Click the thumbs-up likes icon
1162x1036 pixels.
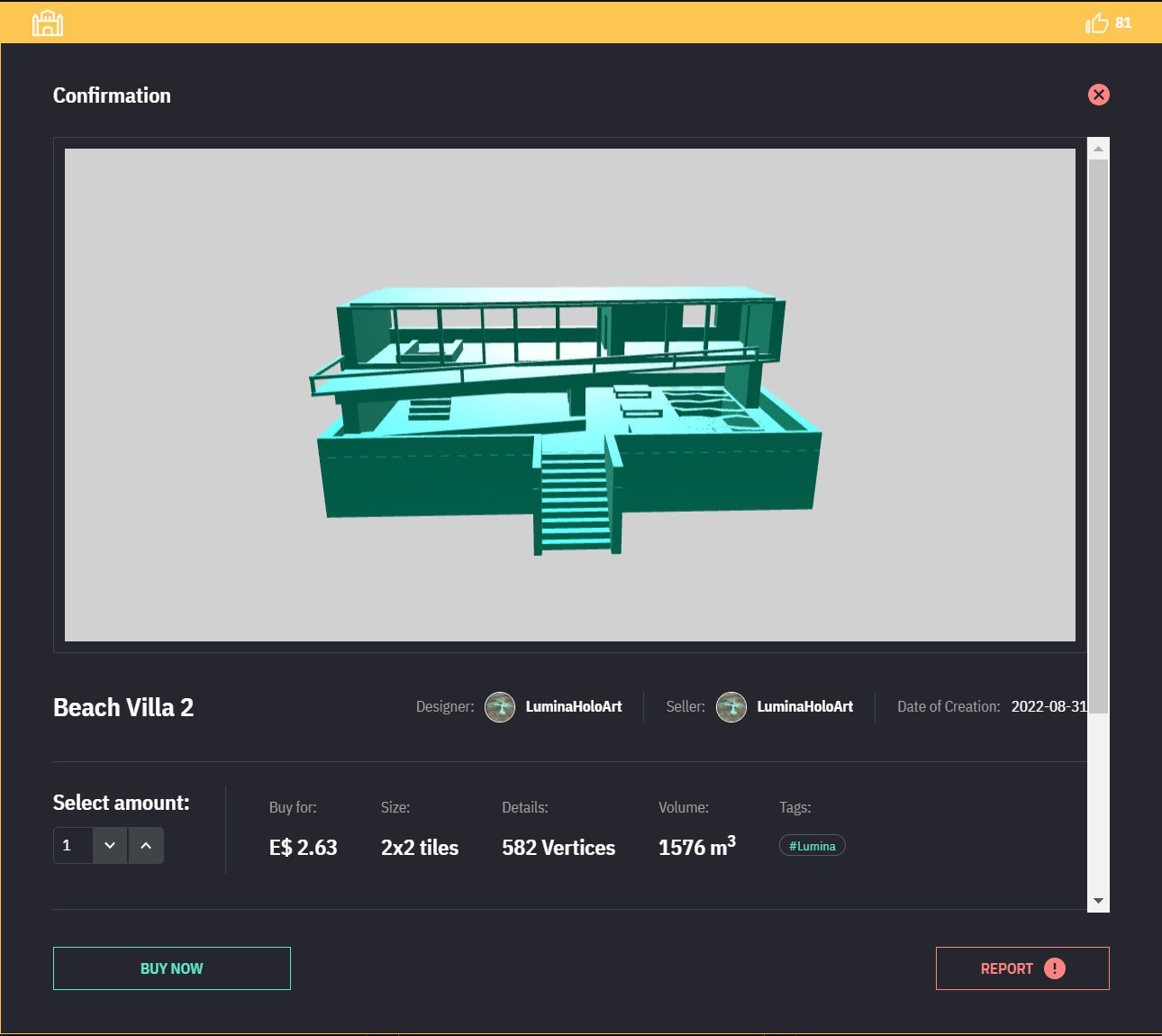tap(1096, 23)
